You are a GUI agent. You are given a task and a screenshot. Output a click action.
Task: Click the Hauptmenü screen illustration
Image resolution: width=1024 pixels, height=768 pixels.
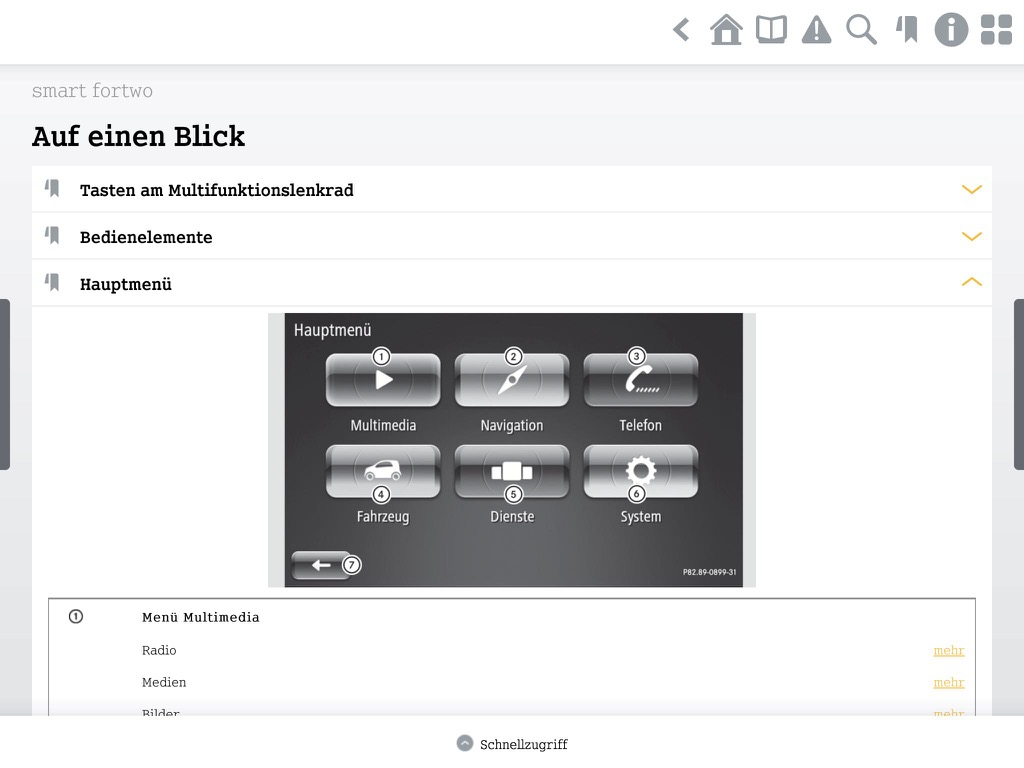point(512,450)
